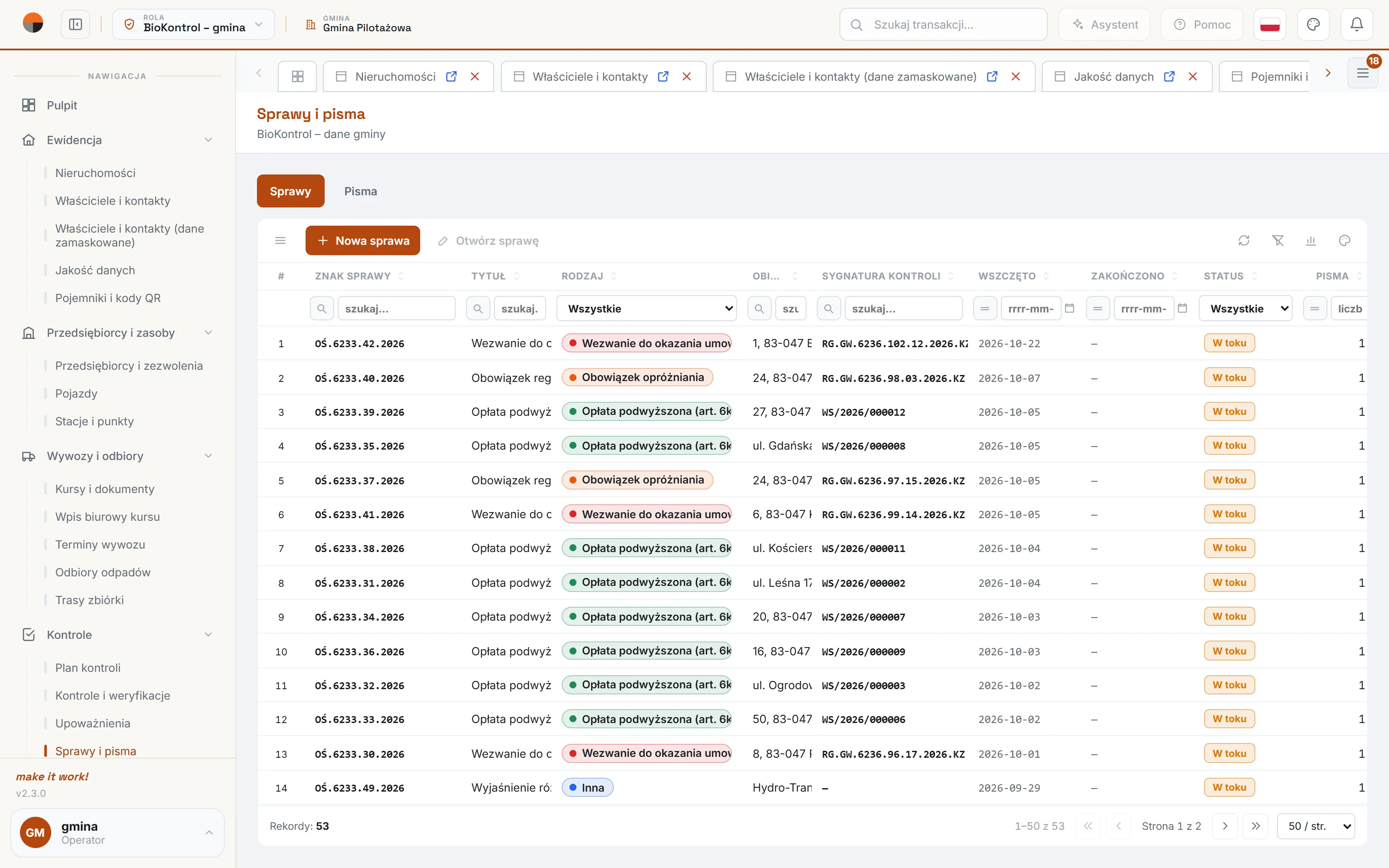Open Plan kontroli navigation item
Image resolution: width=1389 pixels, height=868 pixels.
(88, 667)
